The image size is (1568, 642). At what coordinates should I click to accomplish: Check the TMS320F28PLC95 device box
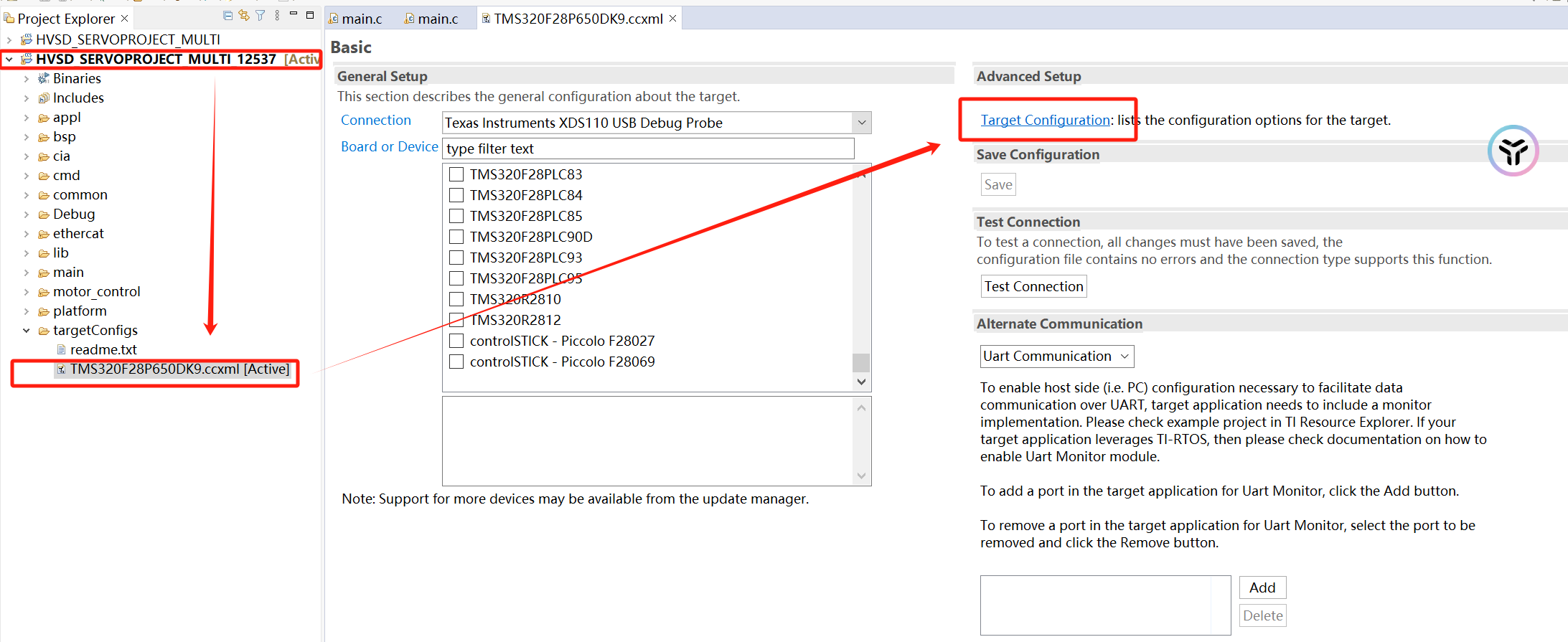(456, 278)
